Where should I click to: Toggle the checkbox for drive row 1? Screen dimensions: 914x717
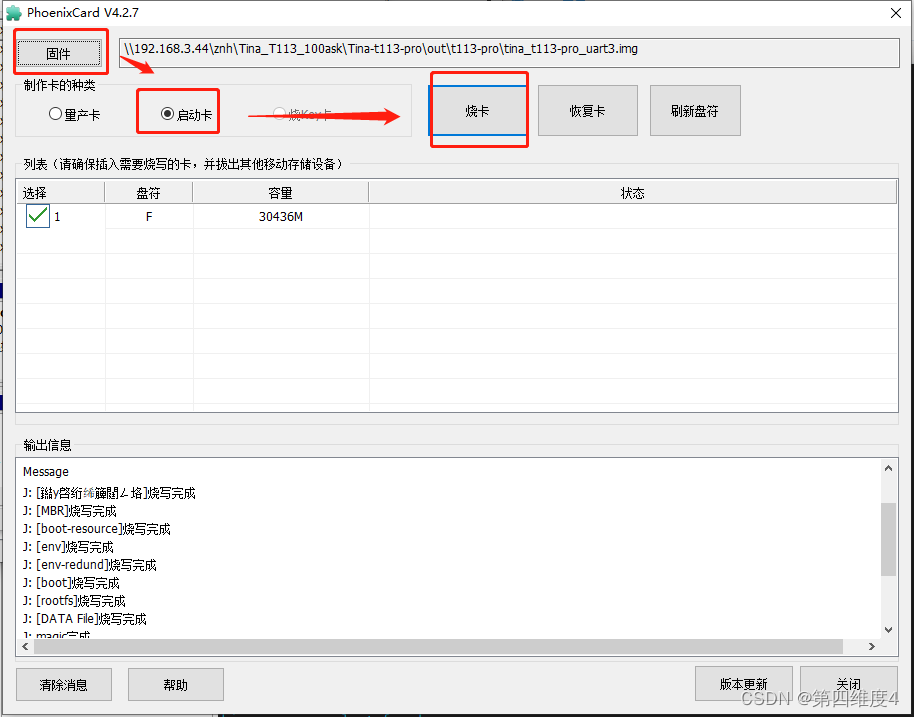[38, 216]
